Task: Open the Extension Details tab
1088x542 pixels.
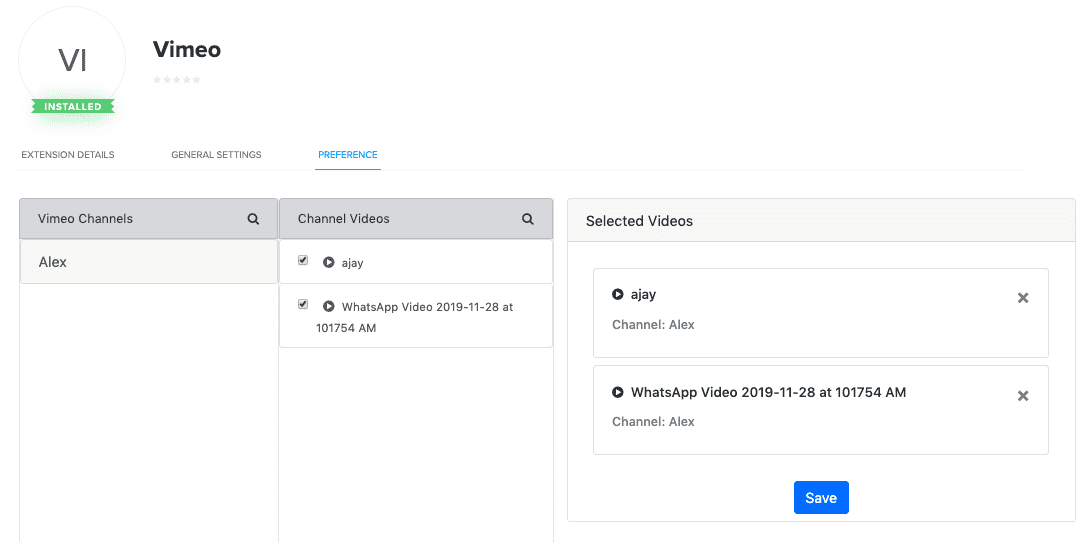Action: (x=68, y=155)
